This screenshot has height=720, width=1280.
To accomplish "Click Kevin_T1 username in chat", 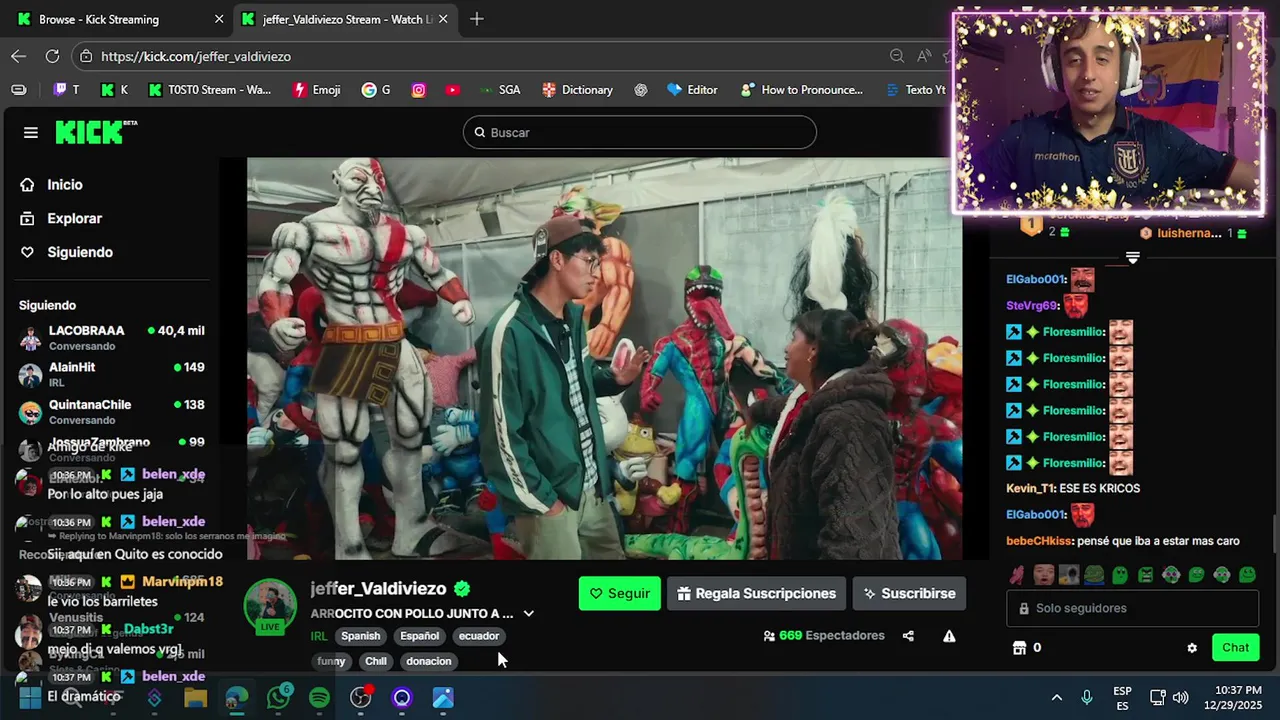I will [x=1030, y=489].
